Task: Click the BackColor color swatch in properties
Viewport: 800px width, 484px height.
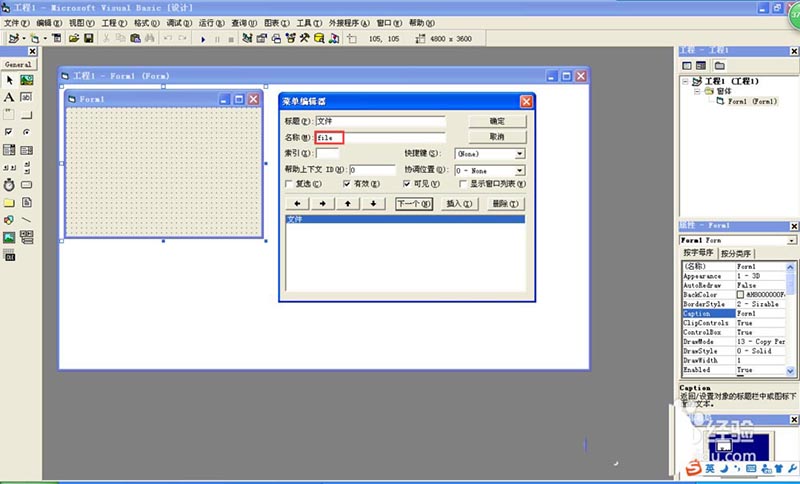Action: click(741, 295)
